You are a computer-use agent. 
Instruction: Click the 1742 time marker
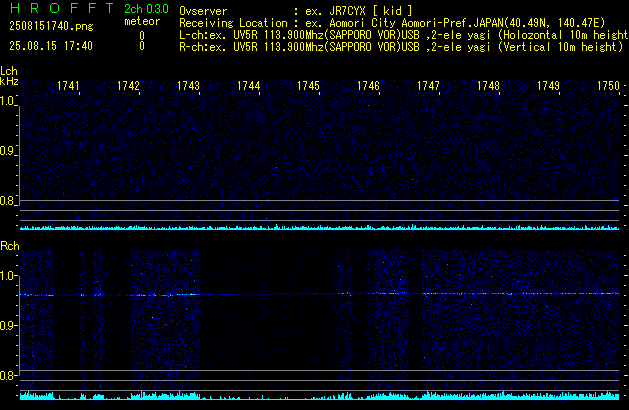pos(128,86)
